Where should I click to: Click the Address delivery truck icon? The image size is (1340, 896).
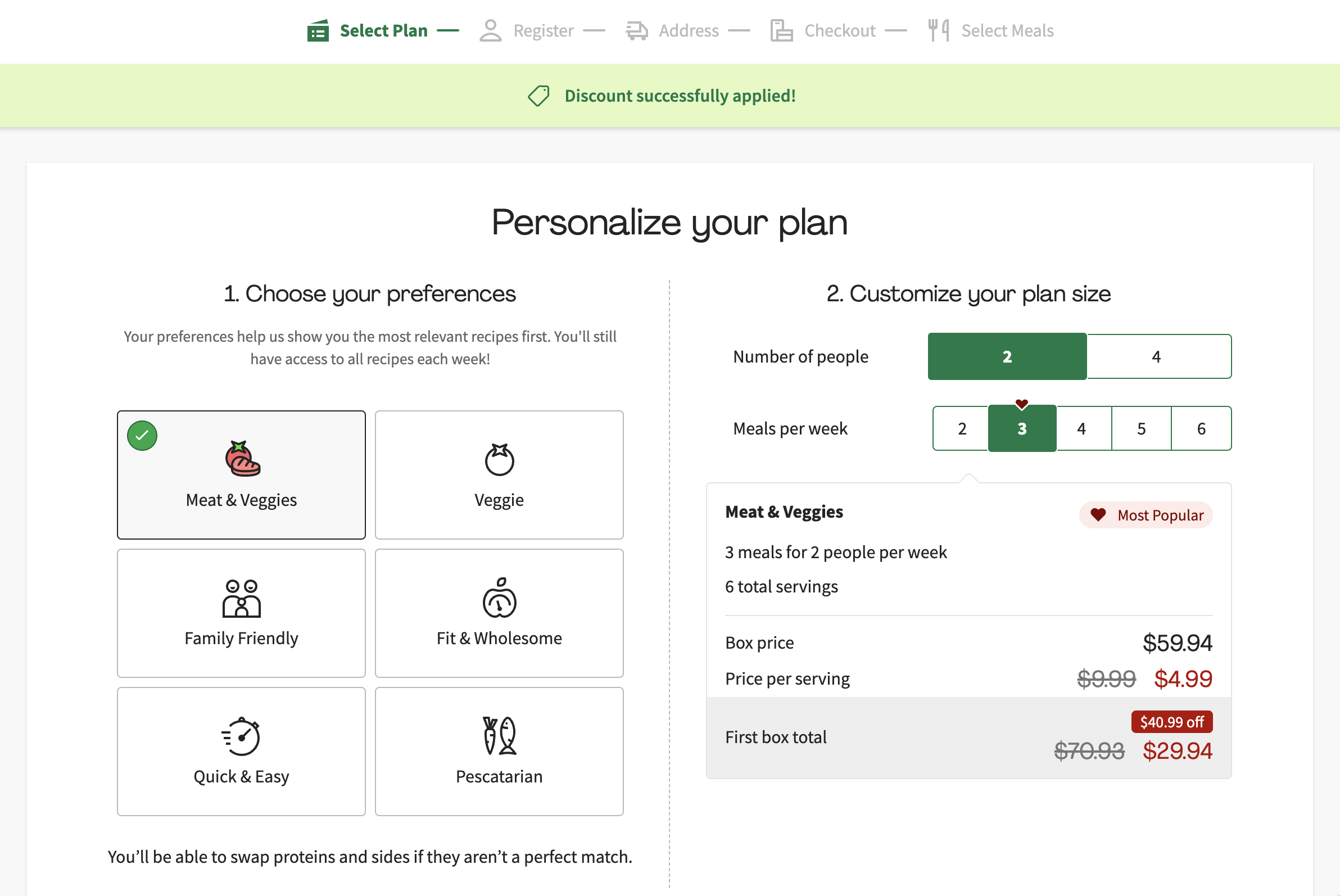[637, 31]
